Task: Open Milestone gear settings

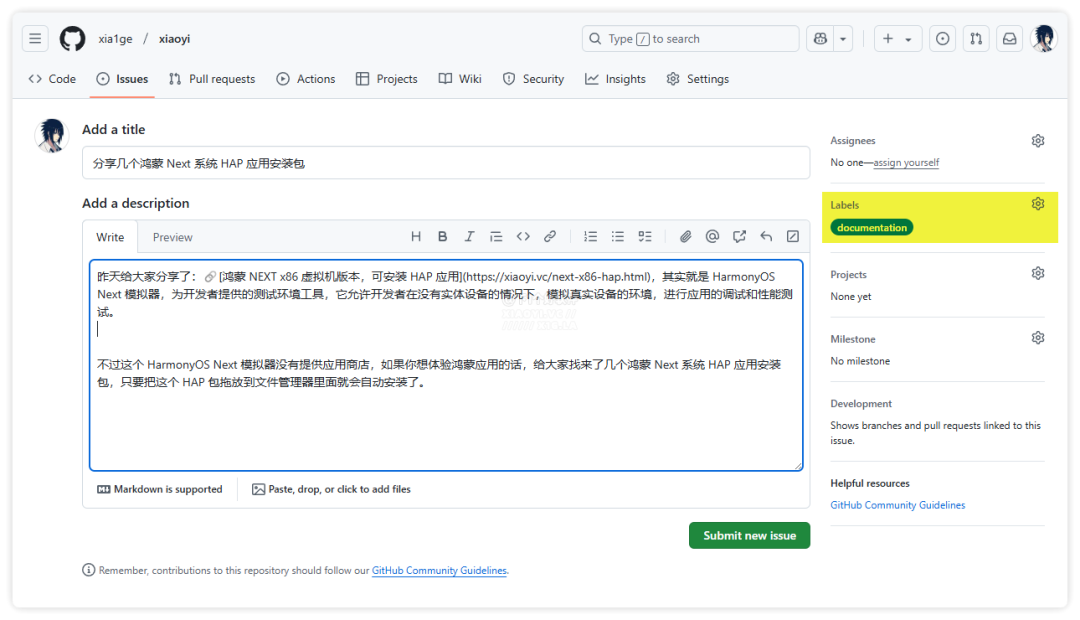Action: coord(1038,338)
